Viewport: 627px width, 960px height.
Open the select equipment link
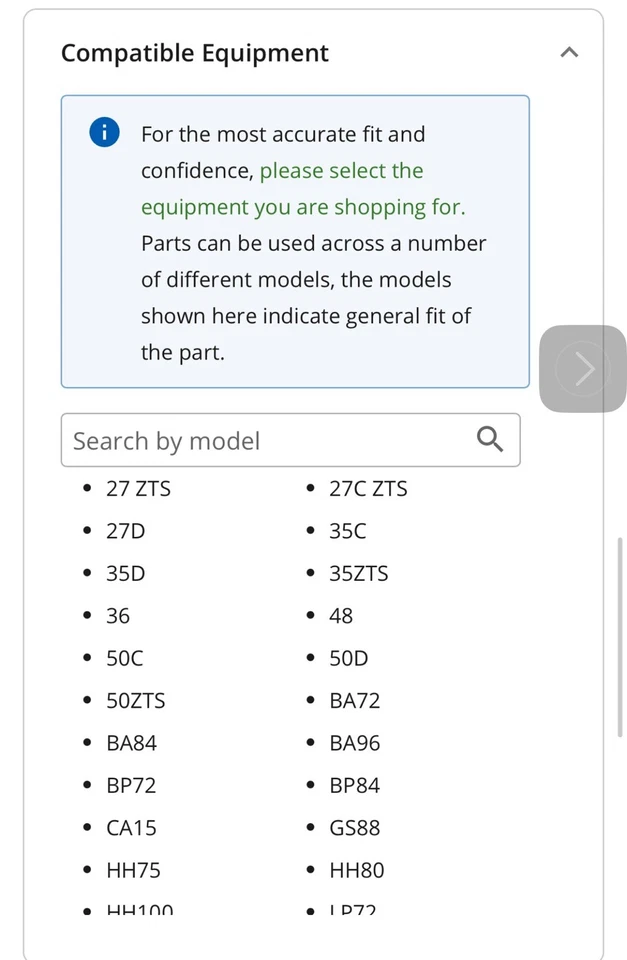(x=341, y=189)
